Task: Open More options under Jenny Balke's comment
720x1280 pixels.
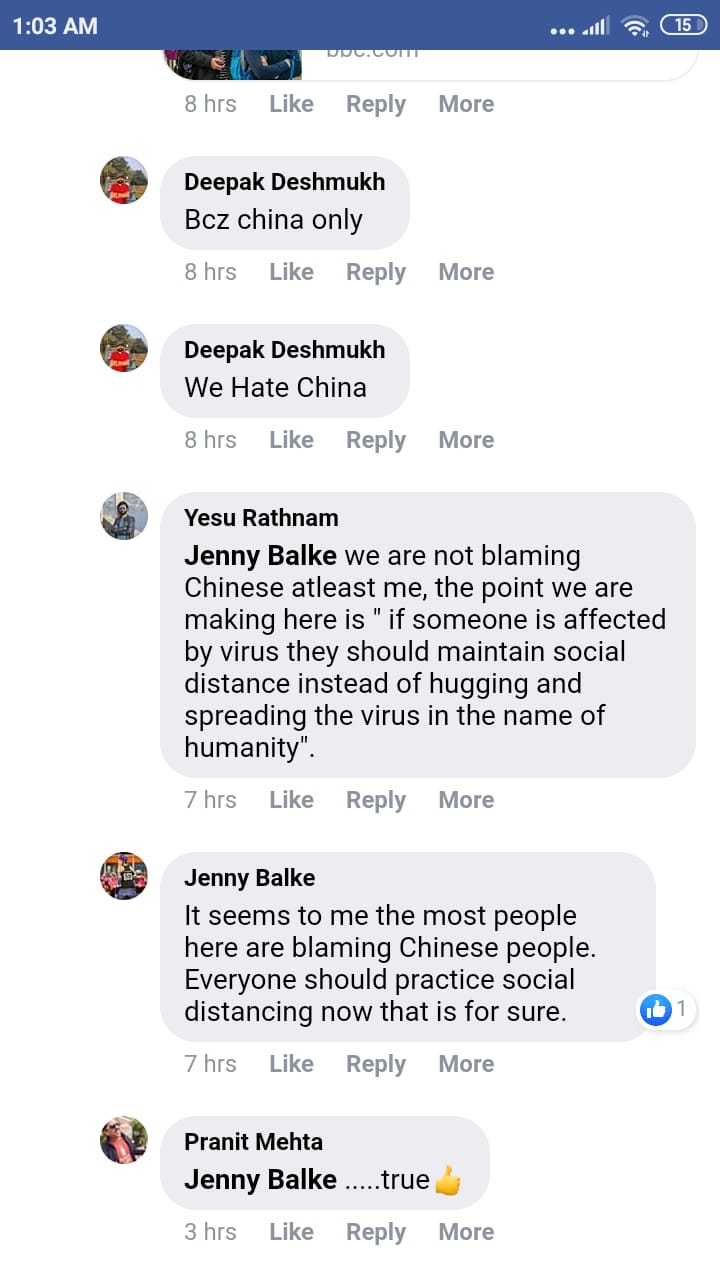Action: click(x=466, y=1064)
